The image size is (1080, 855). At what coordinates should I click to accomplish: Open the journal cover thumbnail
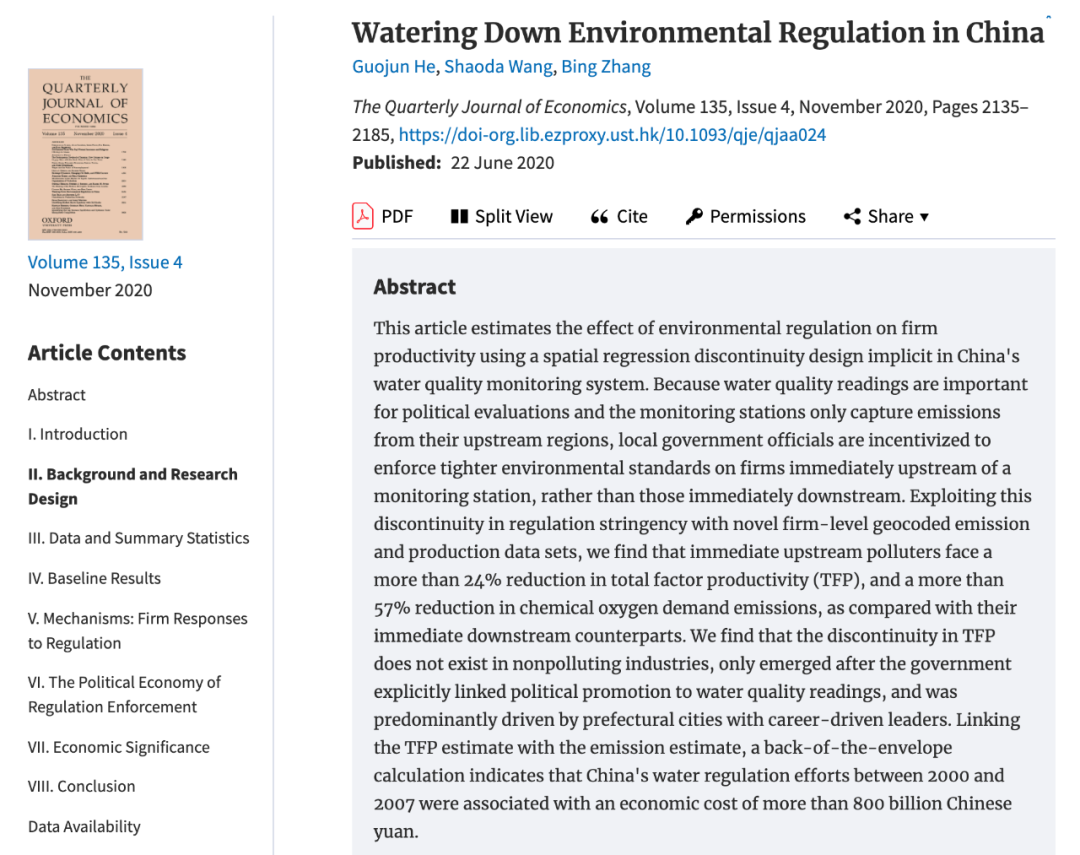(85, 154)
